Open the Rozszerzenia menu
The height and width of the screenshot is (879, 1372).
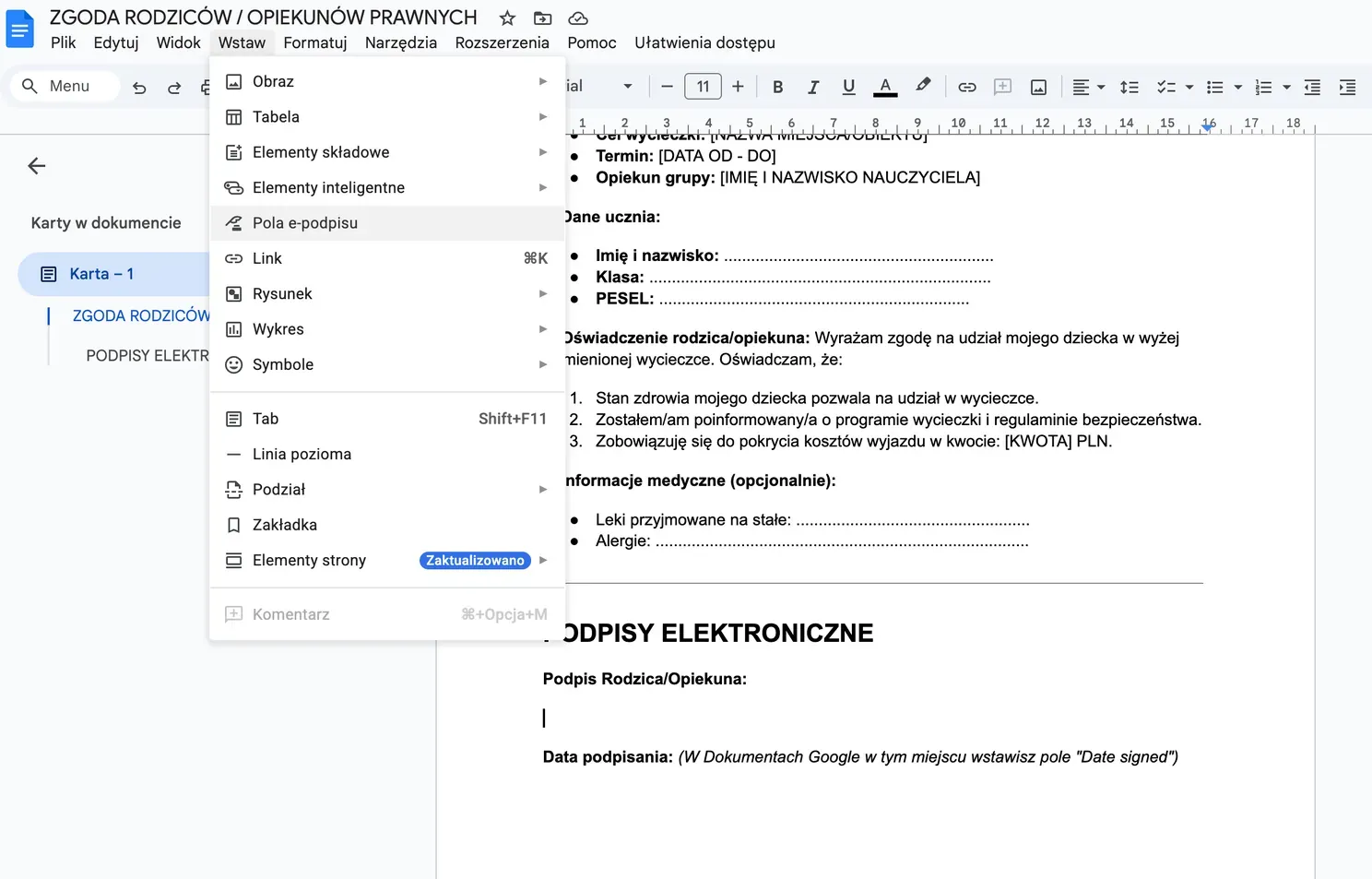pos(503,42)
